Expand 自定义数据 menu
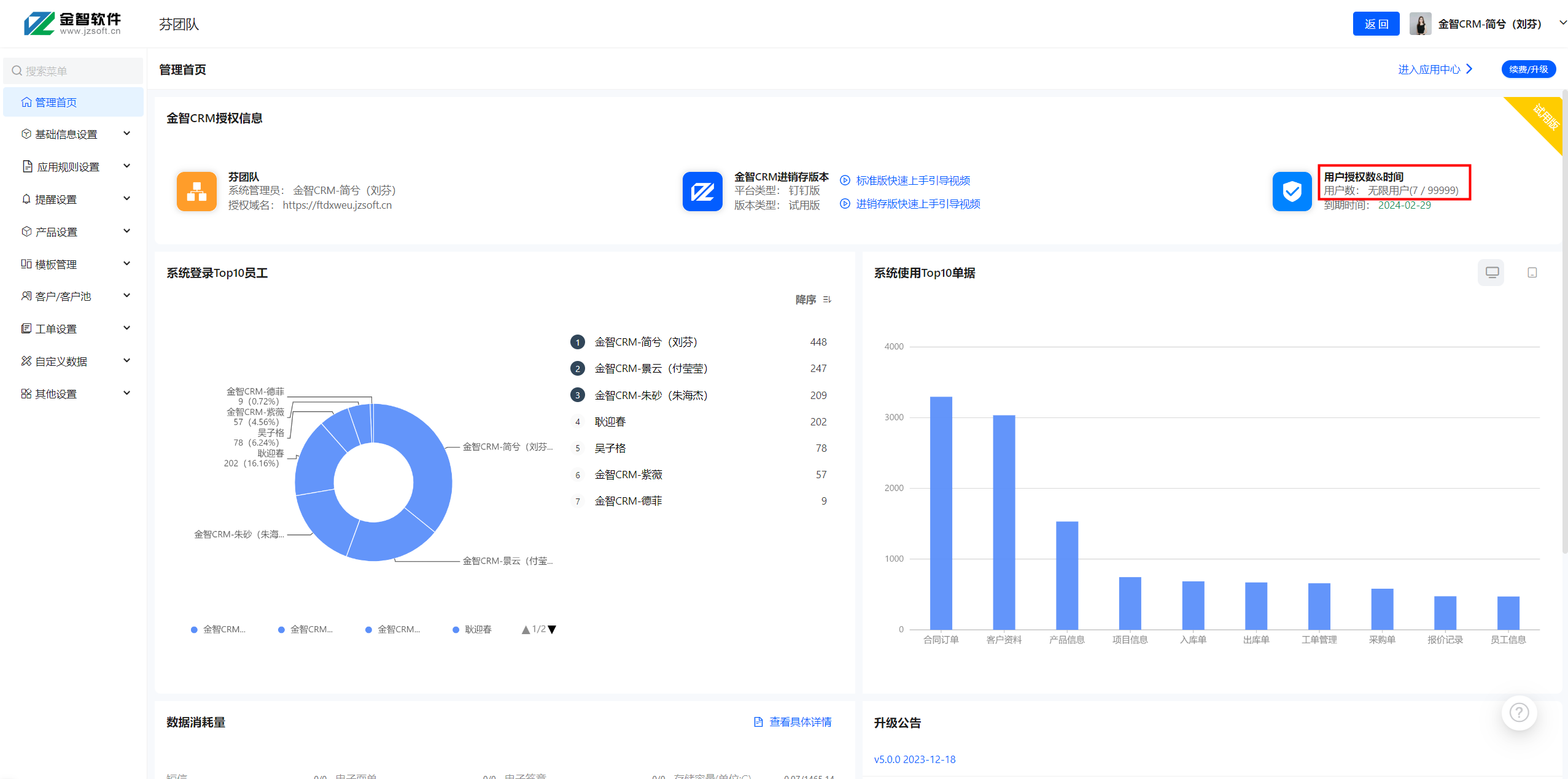The height and width of the screenshot is (779, 1568). [74, 361]
